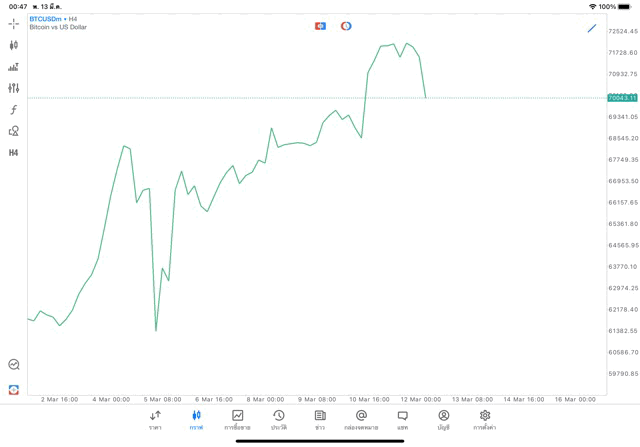Screen dimensions: 640x447
Task: Open the การตั้งค่า settings tab
Action: coord(485,420)
